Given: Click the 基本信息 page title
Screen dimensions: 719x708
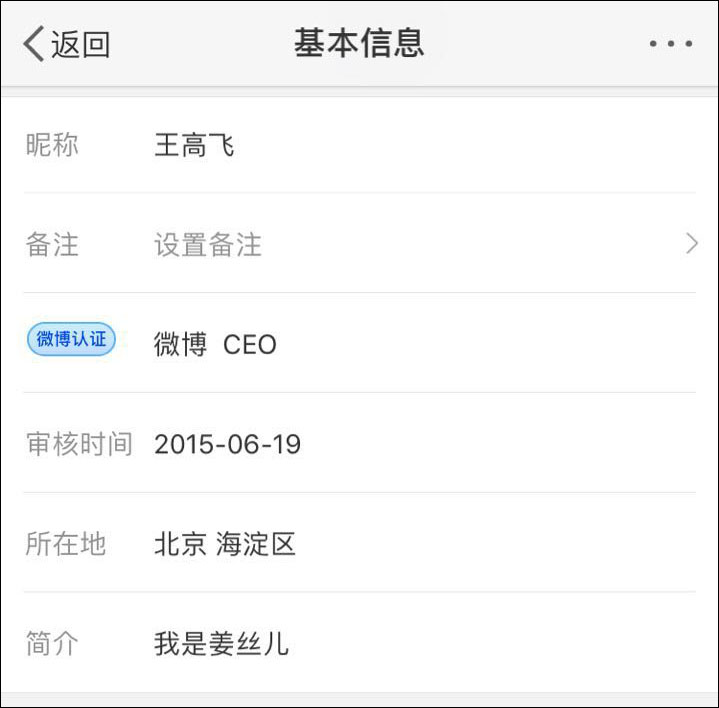Looking at the screenshot, I should pos(359,43).
